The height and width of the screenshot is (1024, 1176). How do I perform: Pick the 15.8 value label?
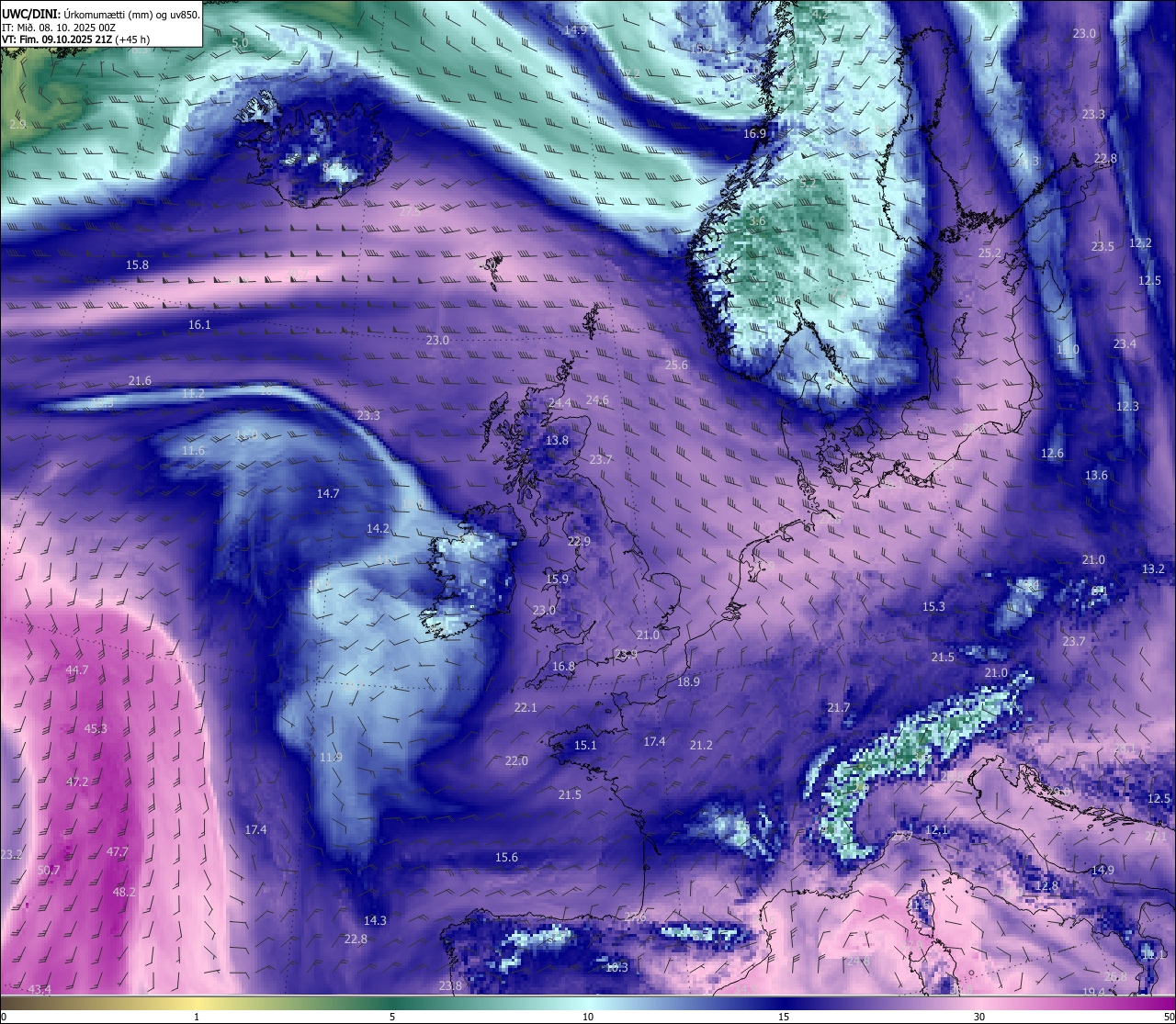(137, 264)
